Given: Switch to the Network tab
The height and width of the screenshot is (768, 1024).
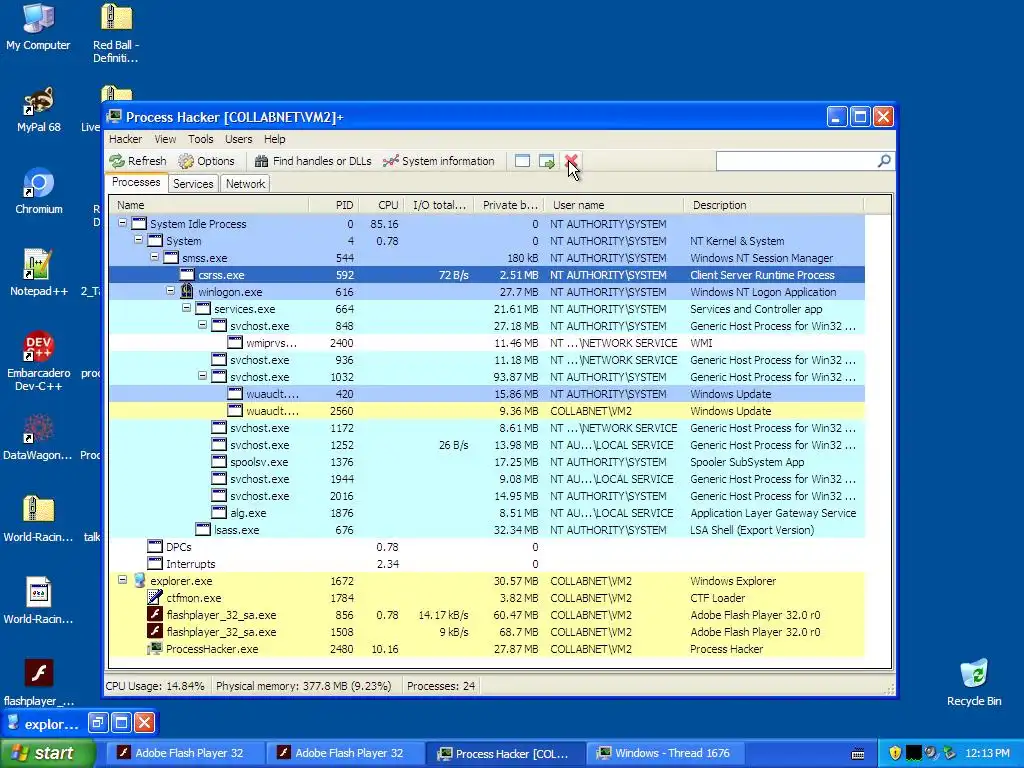Looking at the screenshot, I should tap(246, 184).
